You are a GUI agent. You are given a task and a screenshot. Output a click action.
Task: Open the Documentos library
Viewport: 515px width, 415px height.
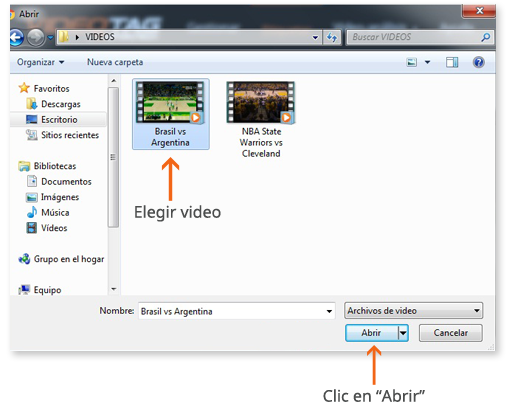(66, 182)
